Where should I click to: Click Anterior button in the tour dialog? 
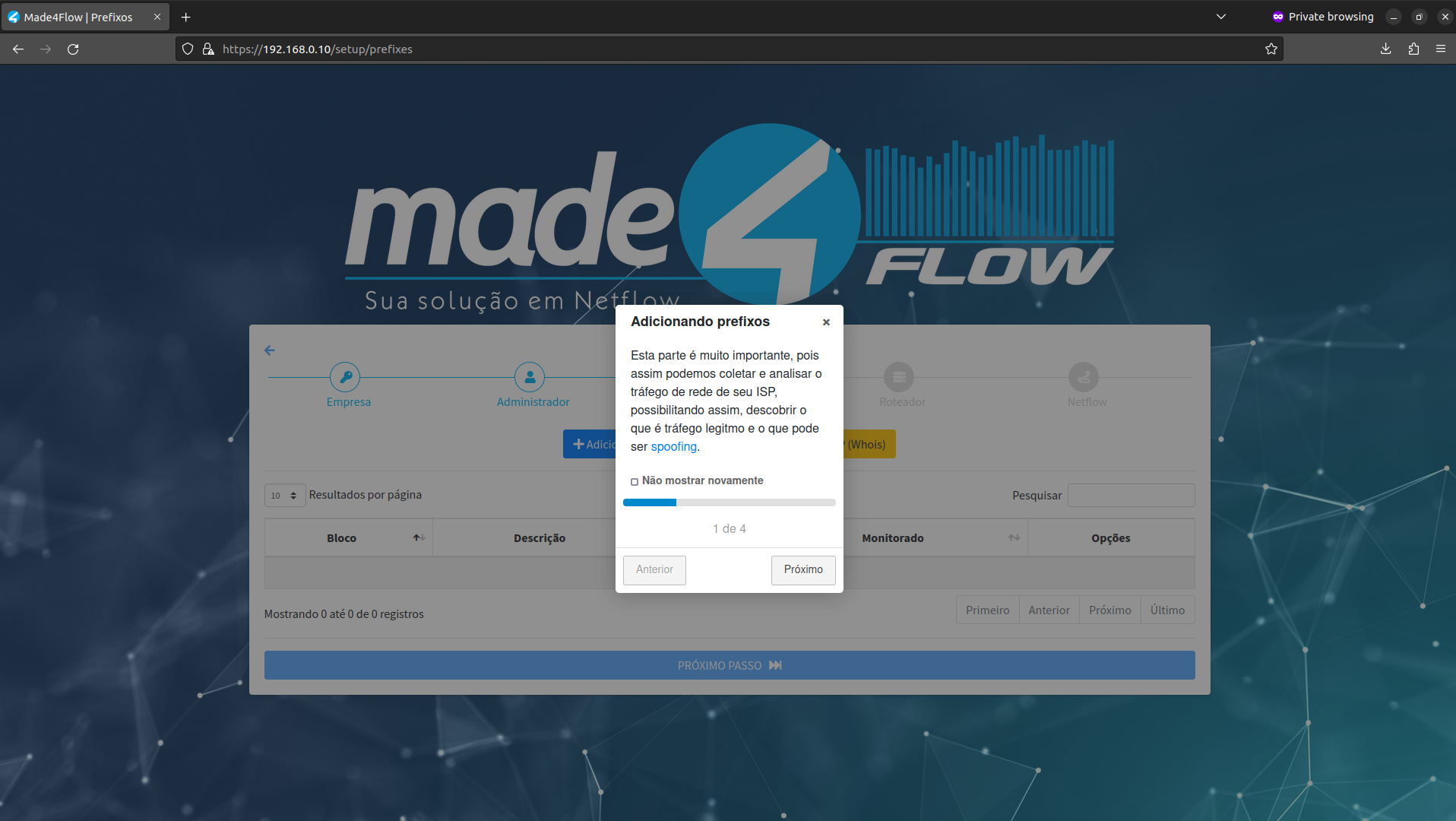654,570
